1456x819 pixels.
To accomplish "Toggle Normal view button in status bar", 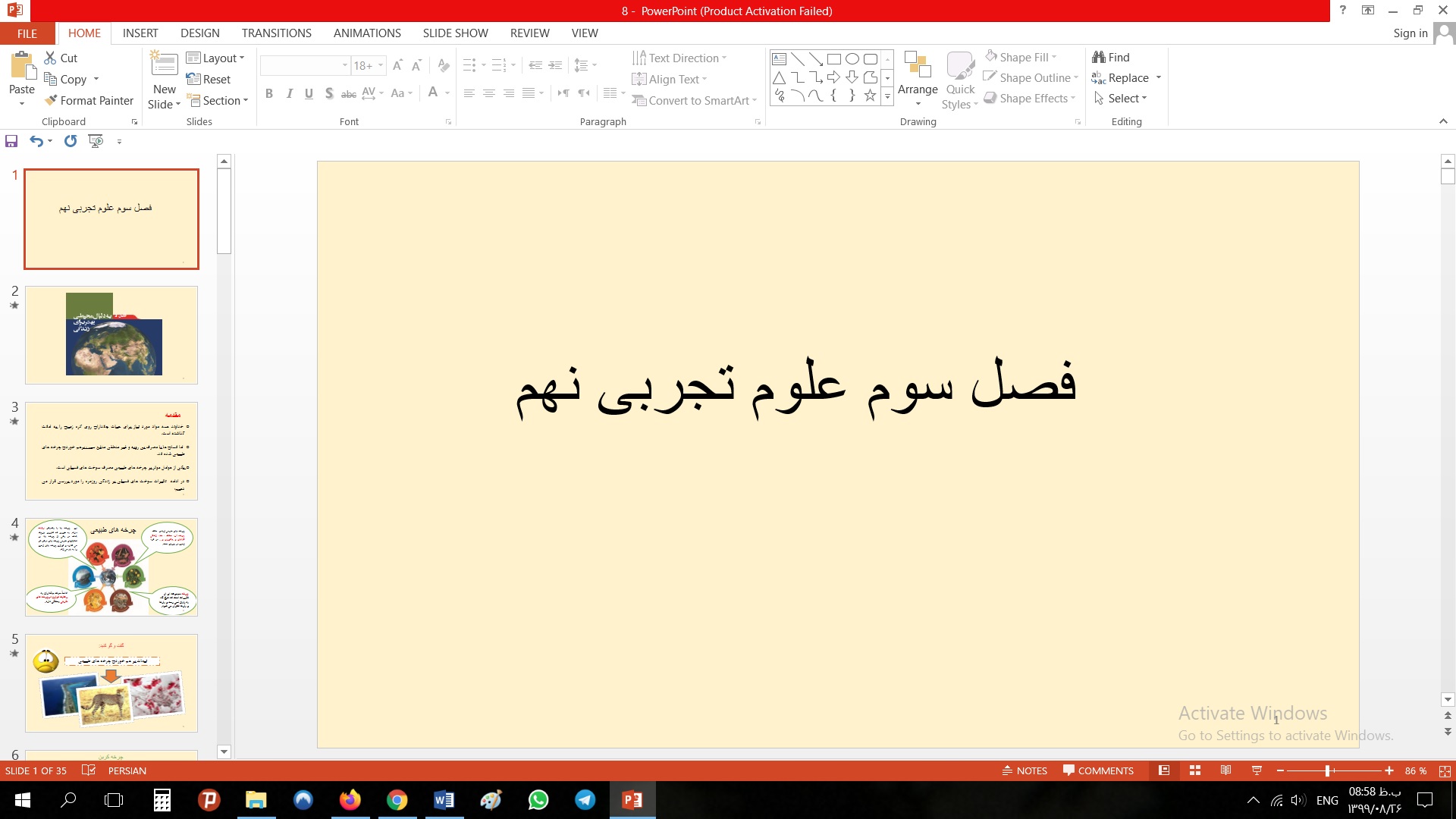I will coord(1164,770).
